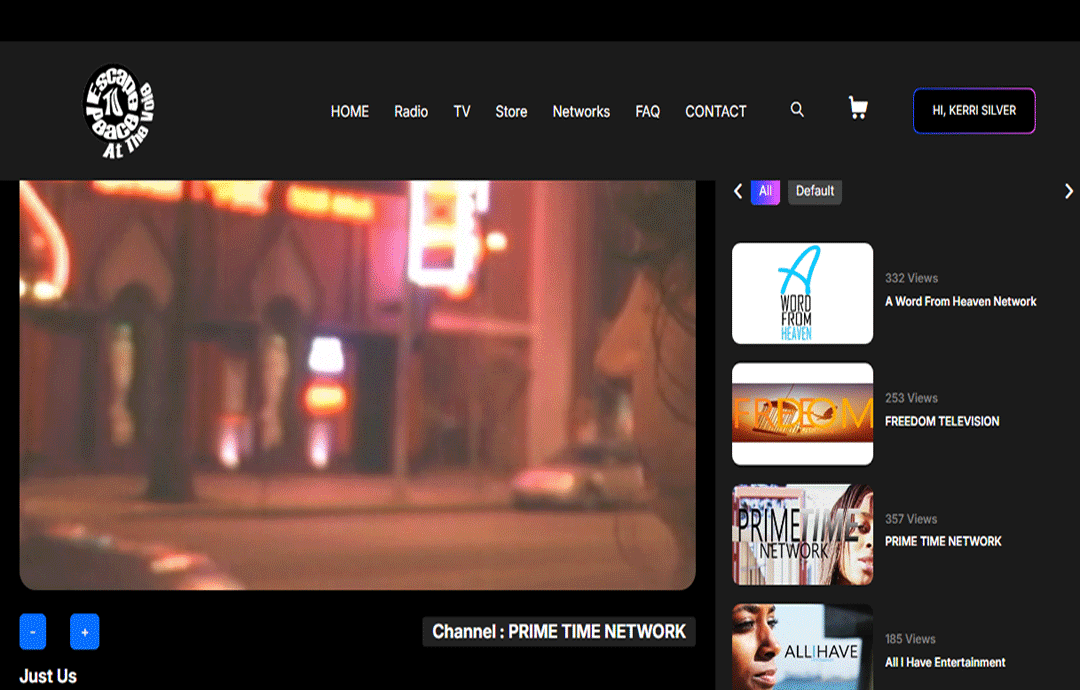Screen dimensions: 1080x690
Task: Click the Escape To Peace site logo
Action: pyautogui.click(x=118, y=111)
